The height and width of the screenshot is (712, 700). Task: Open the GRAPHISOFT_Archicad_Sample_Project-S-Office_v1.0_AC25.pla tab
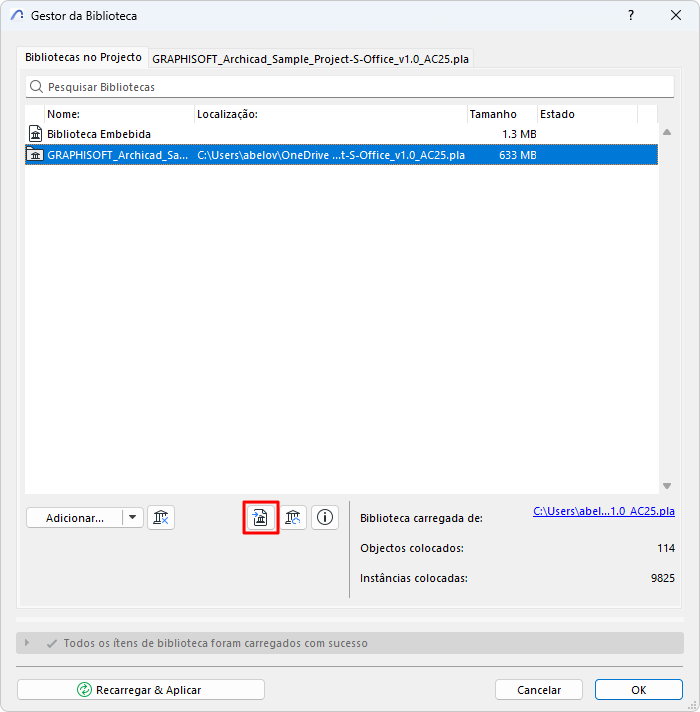(311, 59)
